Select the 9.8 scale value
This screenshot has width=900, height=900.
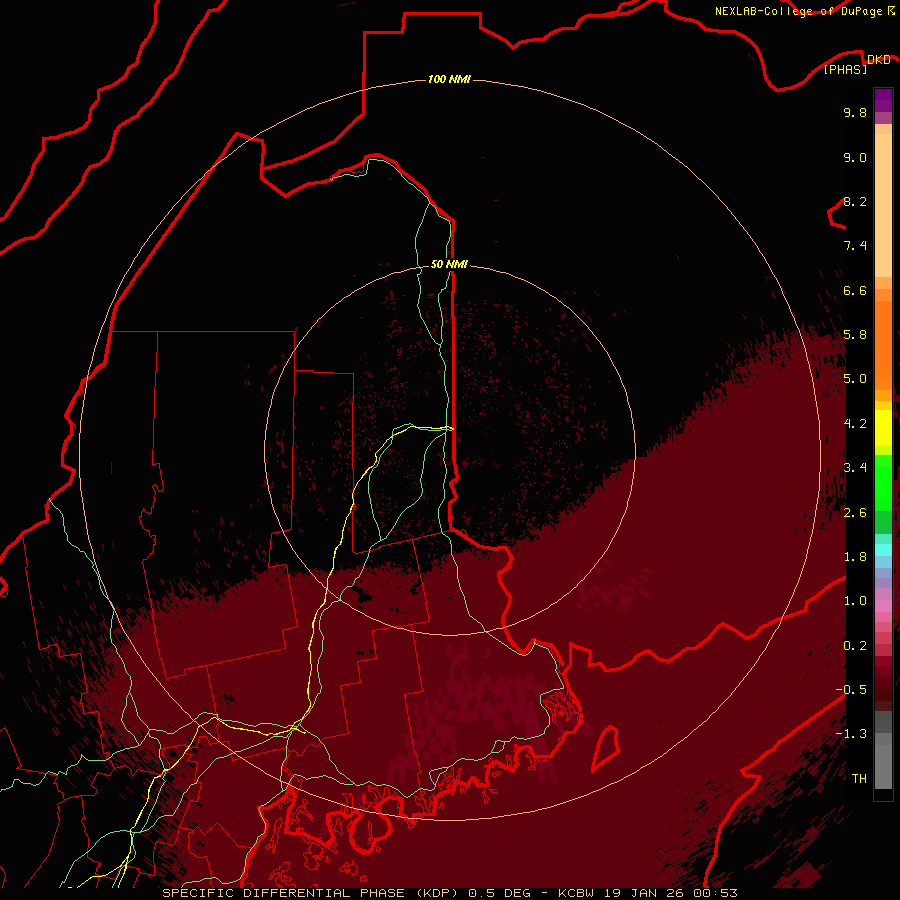tap(855, 112)
